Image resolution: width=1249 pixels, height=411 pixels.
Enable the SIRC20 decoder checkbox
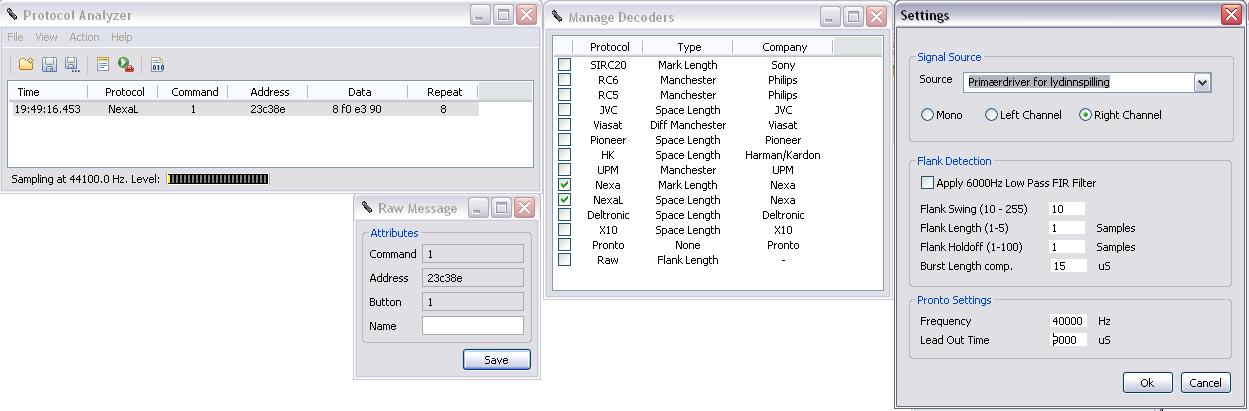tap(565, 65)
